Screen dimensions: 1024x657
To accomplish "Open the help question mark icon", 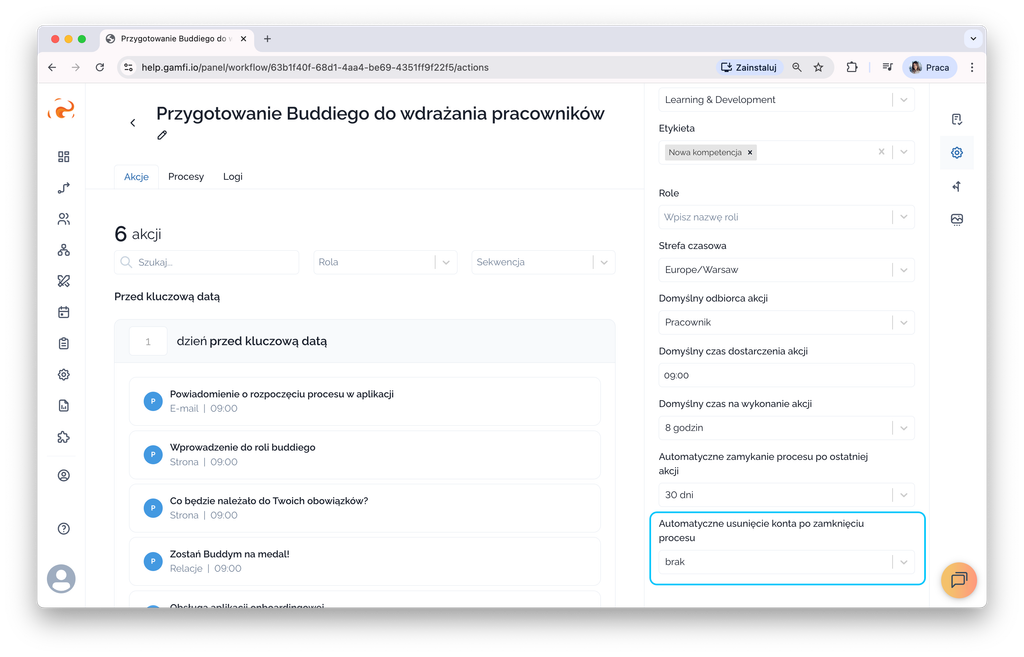I will point(64,528).
